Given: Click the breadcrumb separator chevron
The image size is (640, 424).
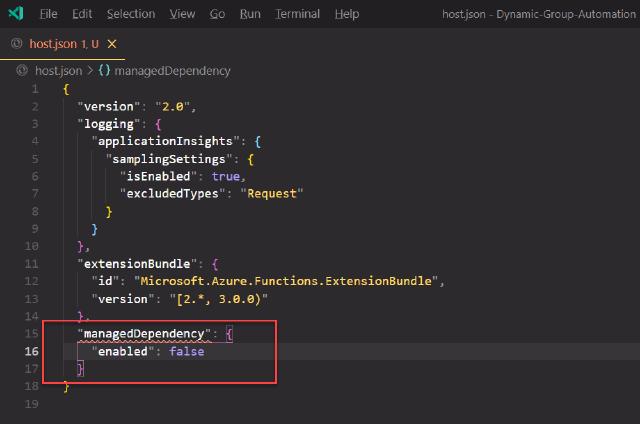Looking at the screenshot, I should (90, 71).
